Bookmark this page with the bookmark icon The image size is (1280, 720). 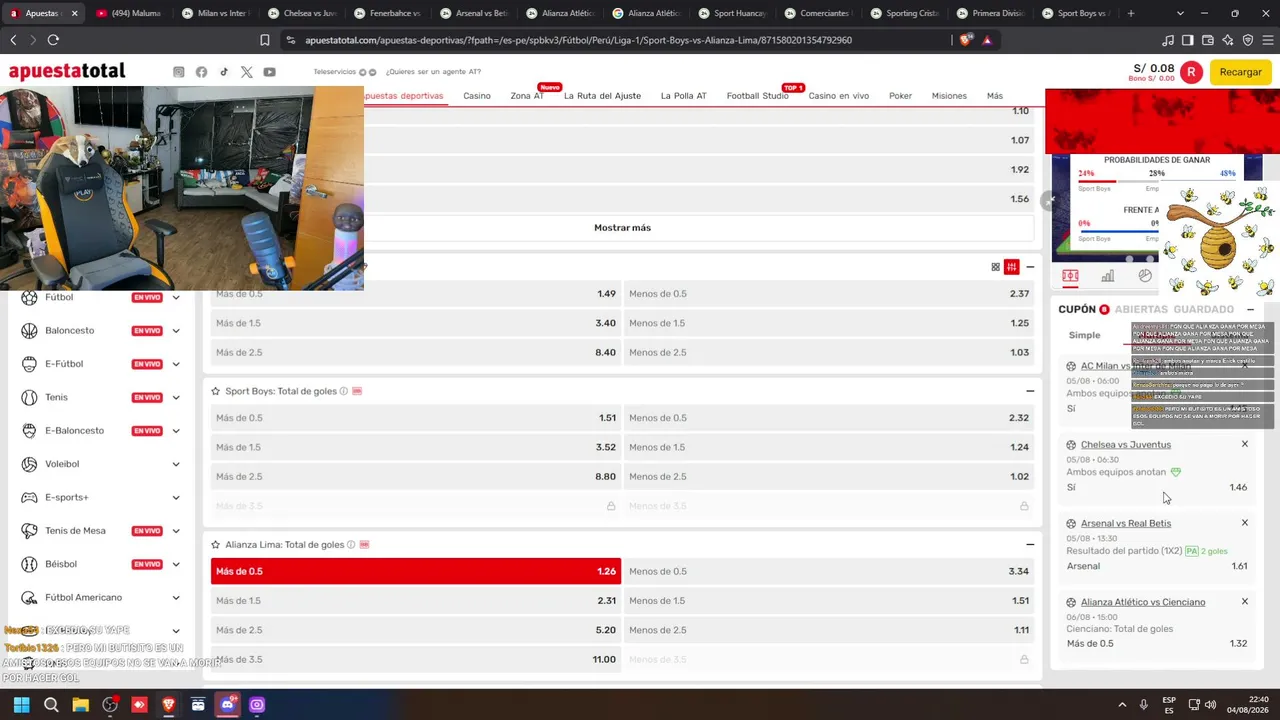(x=265, y=40)
